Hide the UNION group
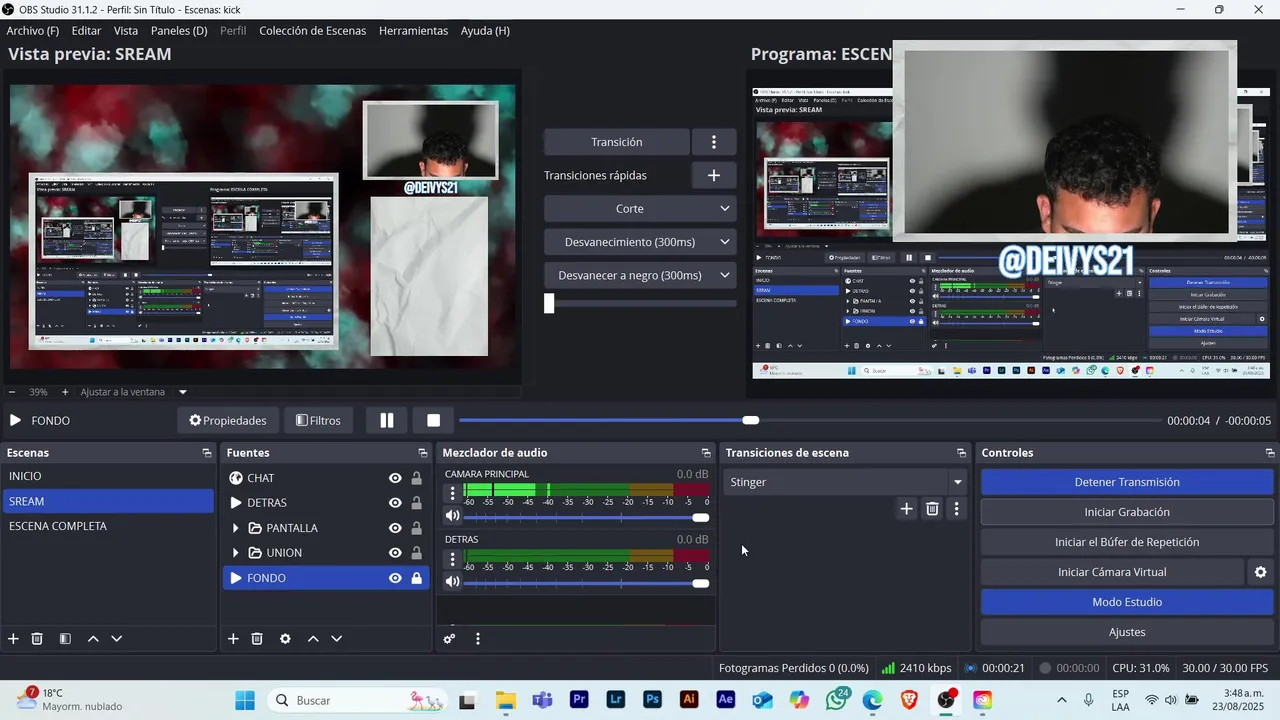1280x720 pixels. click(396, 553)
